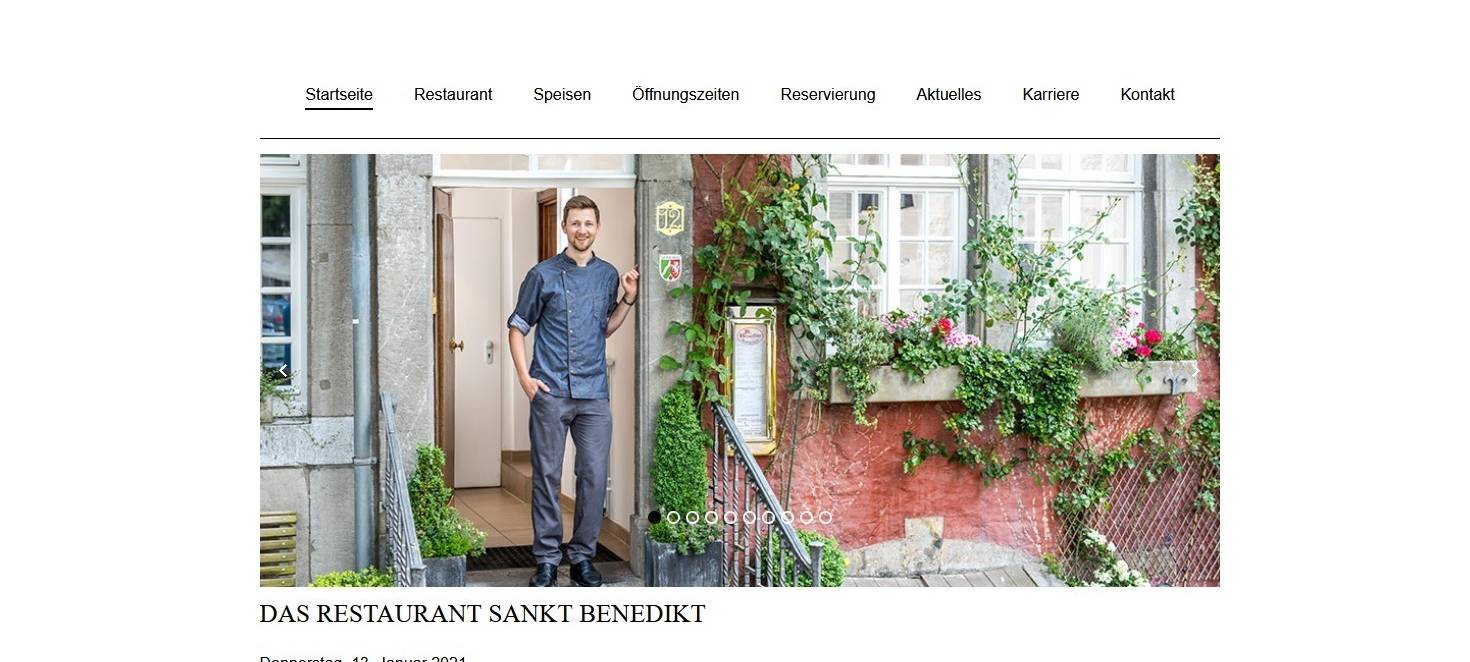1470x662 pixels.
Task: Click the heading Das Restaurant Sankt Benedikt
Action: [x=482, y=614]
